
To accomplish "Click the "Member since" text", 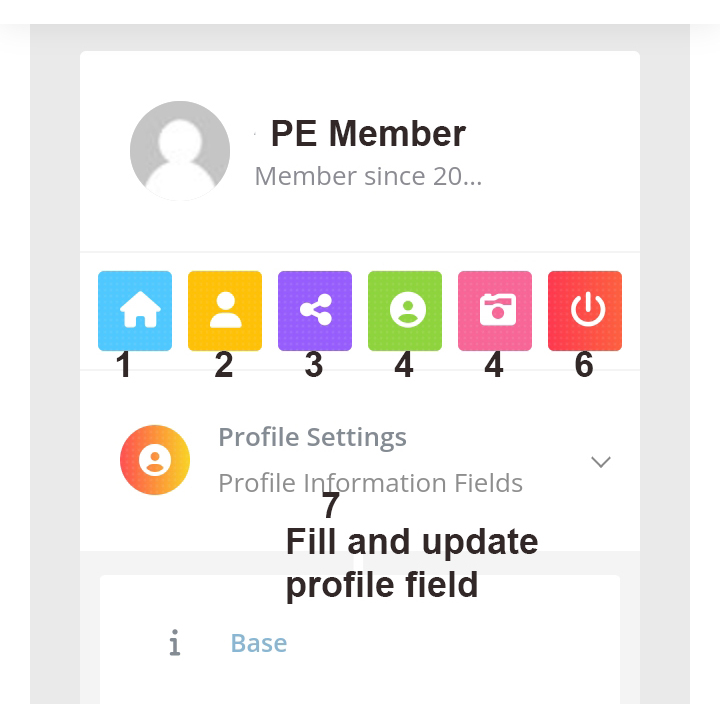I will tap(368, 177).
